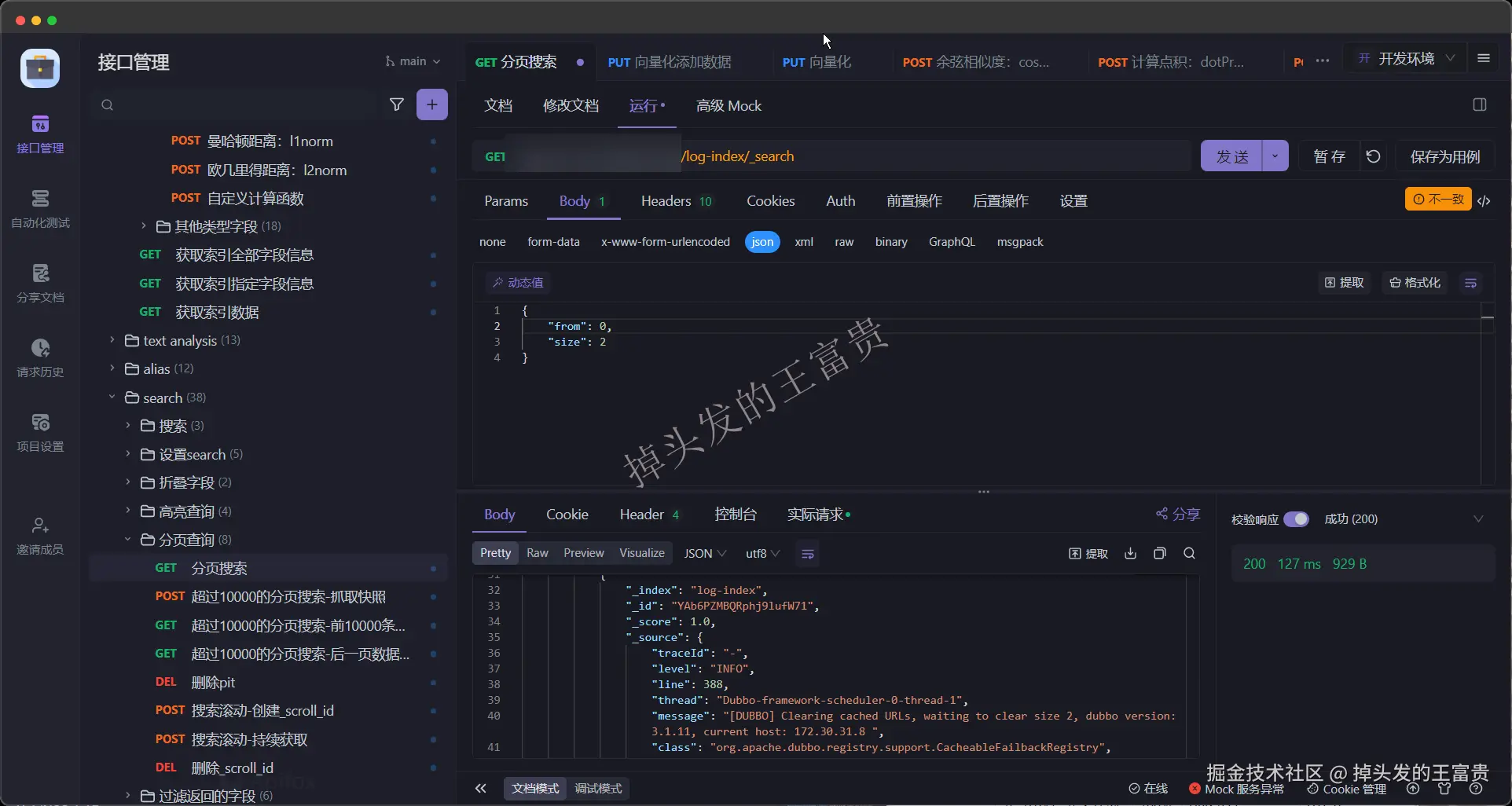
Task: Open 请求历史 sidebar section
Action: 40,357
